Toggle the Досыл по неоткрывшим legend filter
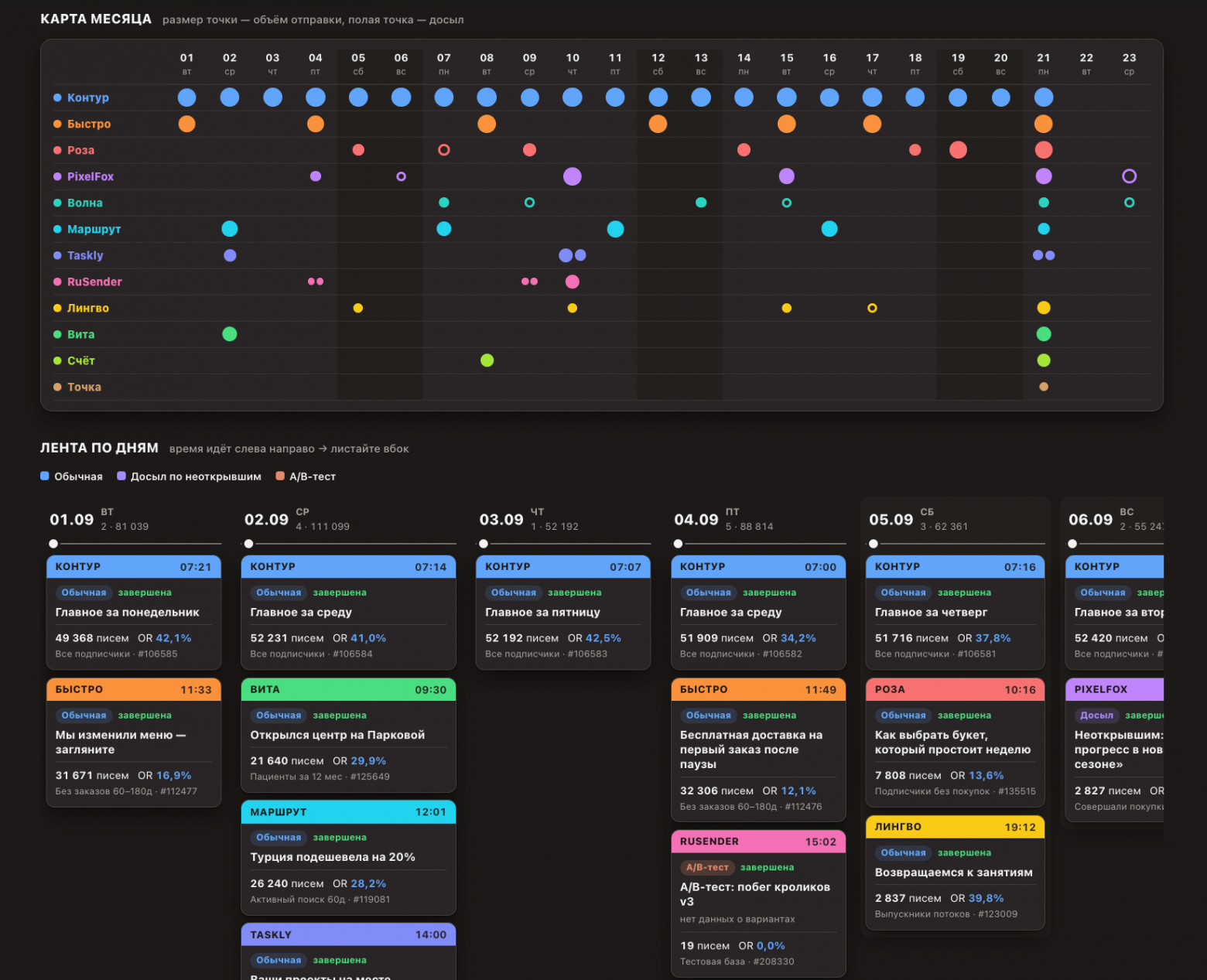The image size is (1207, 980). coord(189,476)
